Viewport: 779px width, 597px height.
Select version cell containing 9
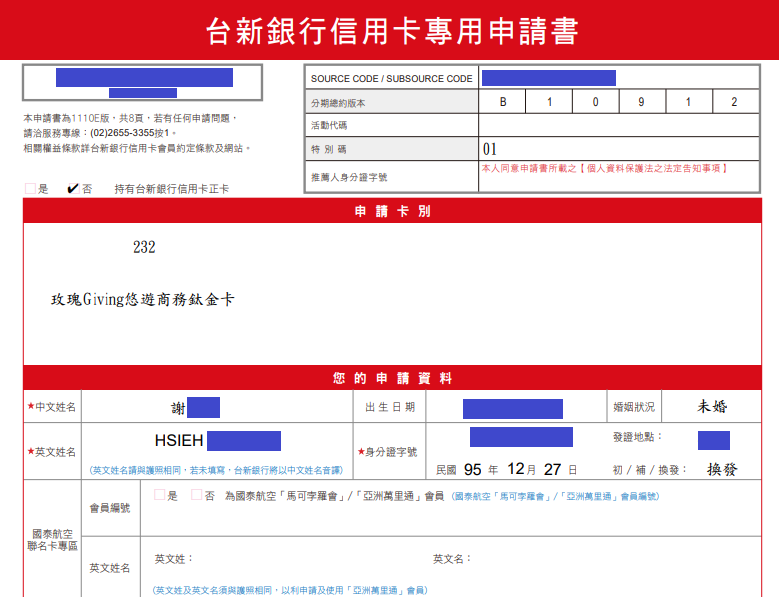tap(642, 102)
